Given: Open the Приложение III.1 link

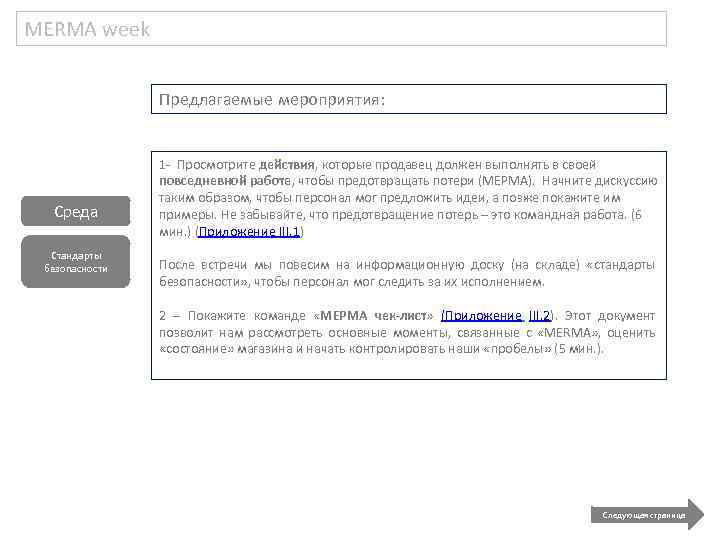Looking at the screenshot, I should tap(249, 232).
